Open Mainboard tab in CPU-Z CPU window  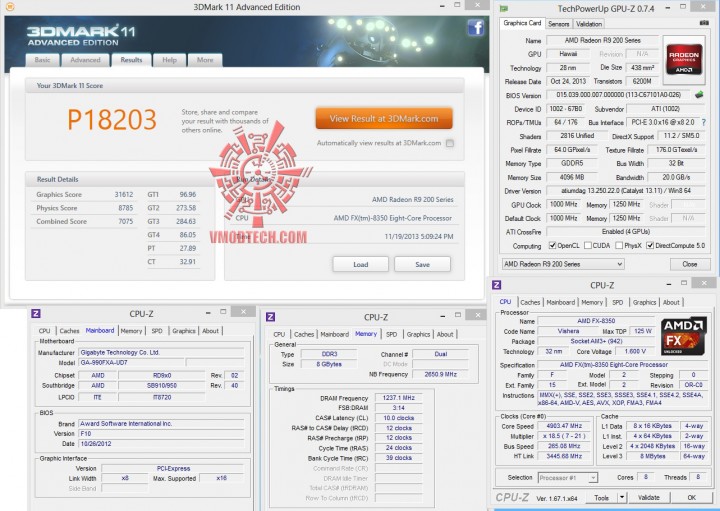[x=560, y=302]
